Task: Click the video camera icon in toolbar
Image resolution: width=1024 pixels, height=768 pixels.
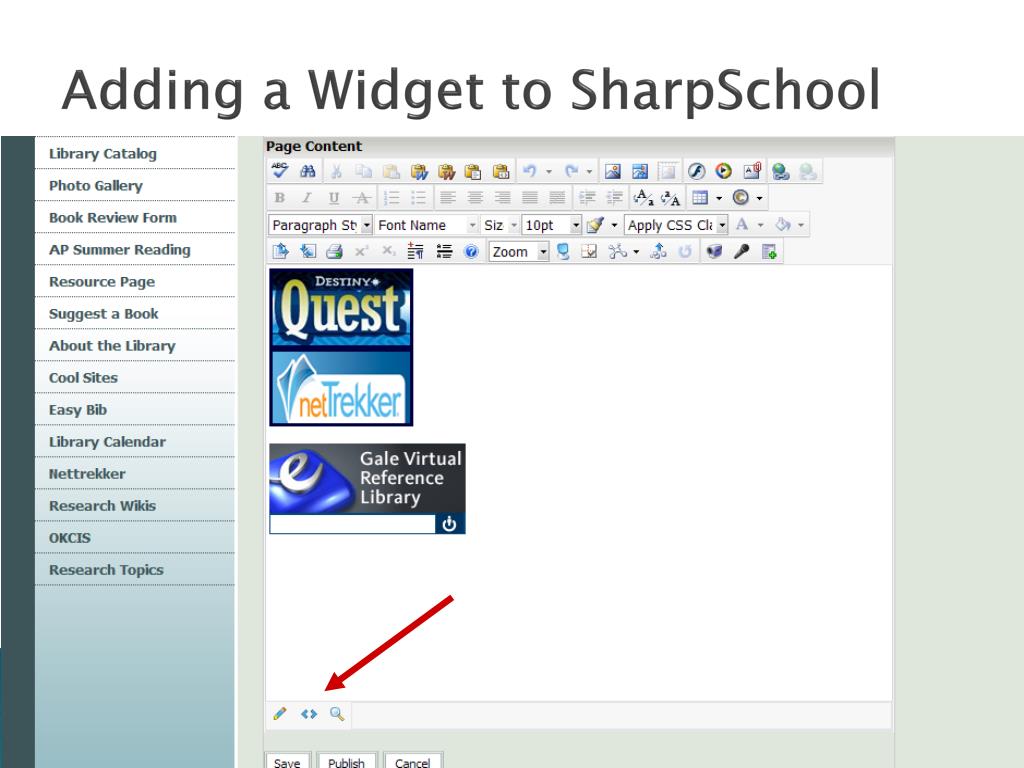Action: 714,251
